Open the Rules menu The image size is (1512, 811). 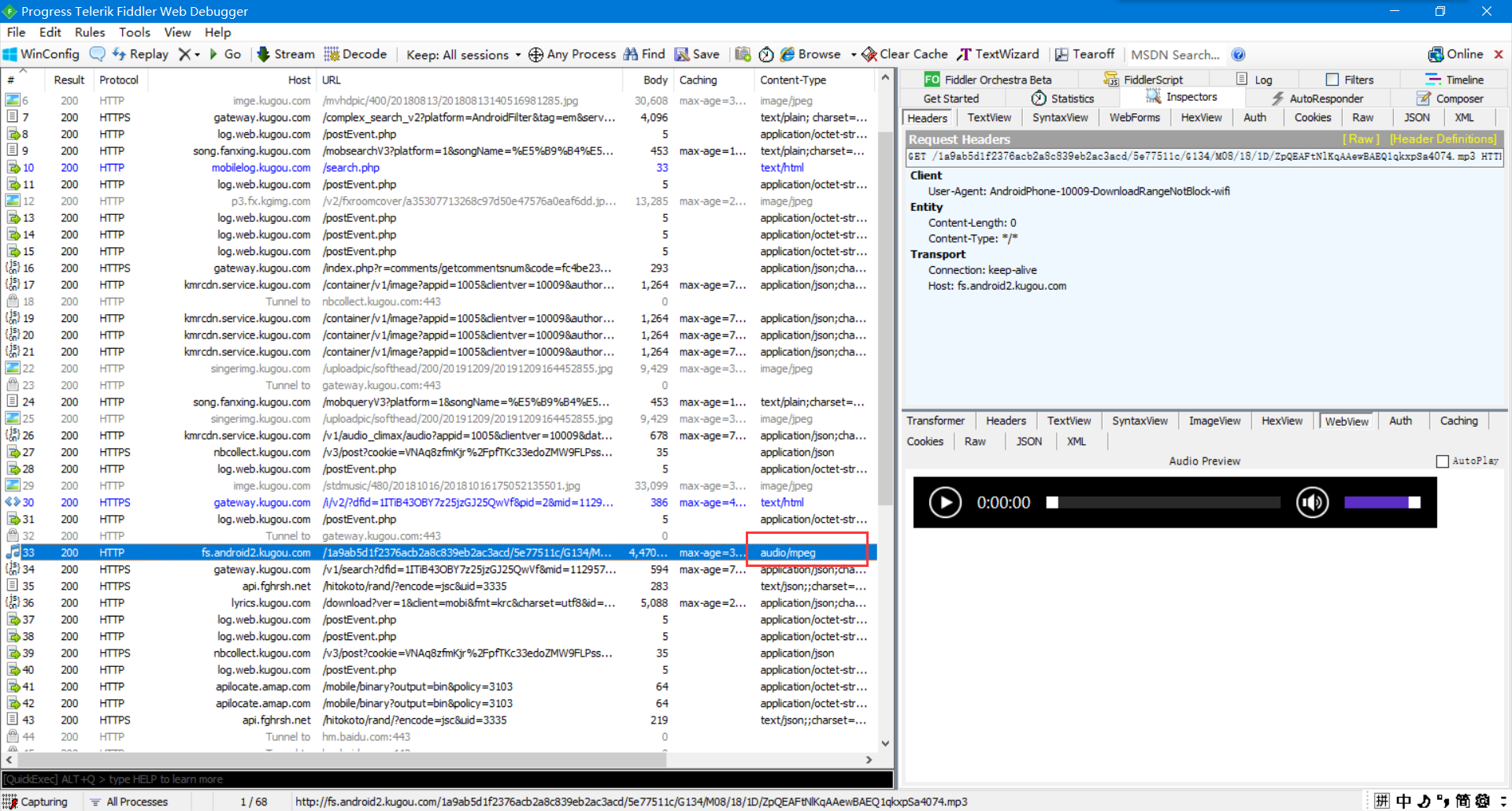90,32
